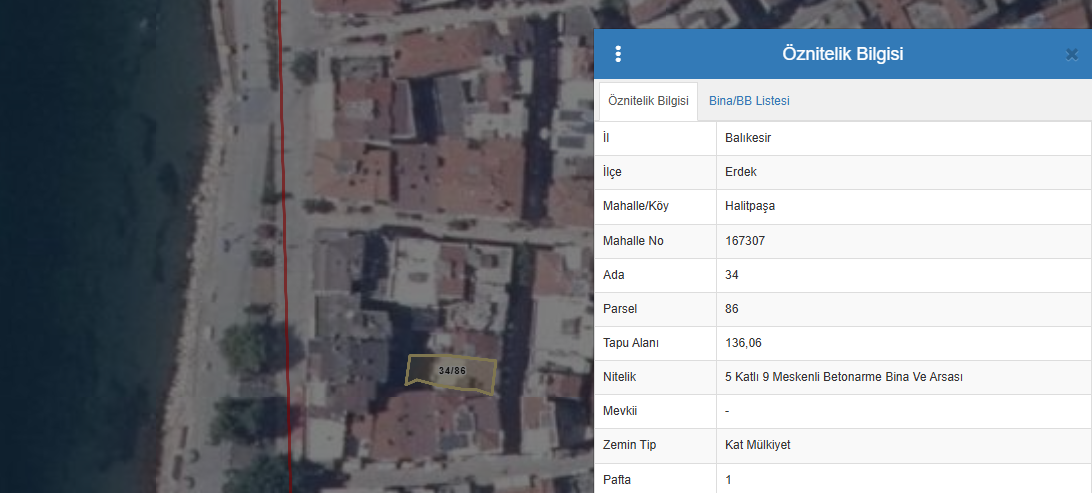Switch to the Bina/BB Listesi tab
Screen dimensions: 1092x493
pos(749,101)
